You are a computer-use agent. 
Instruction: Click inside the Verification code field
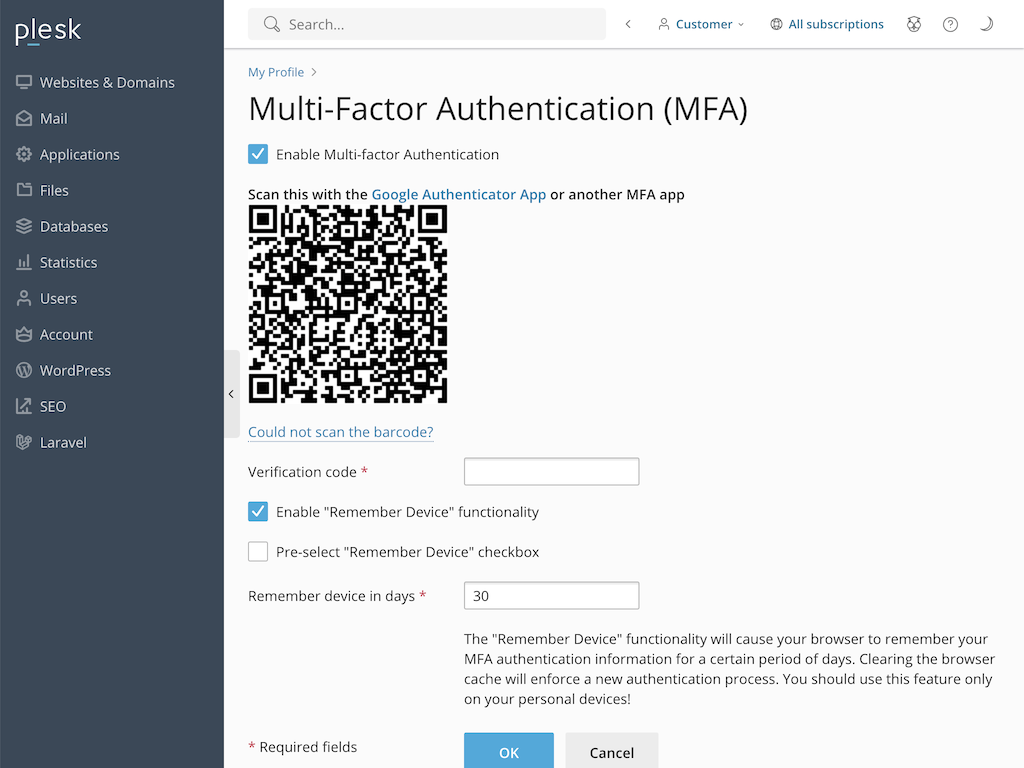(x=551, y=471)
